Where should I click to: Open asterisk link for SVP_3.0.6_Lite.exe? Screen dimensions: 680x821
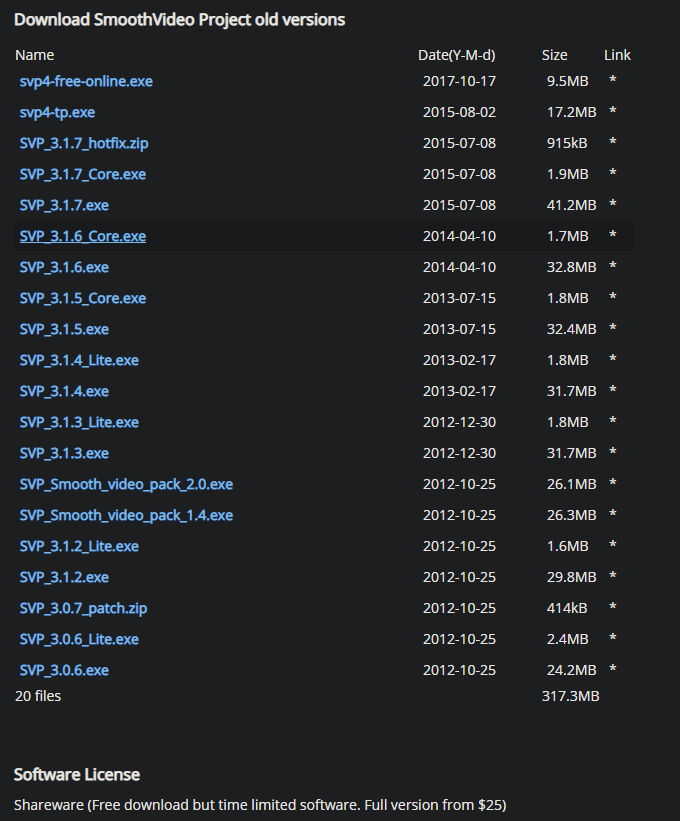click(612, 640)
